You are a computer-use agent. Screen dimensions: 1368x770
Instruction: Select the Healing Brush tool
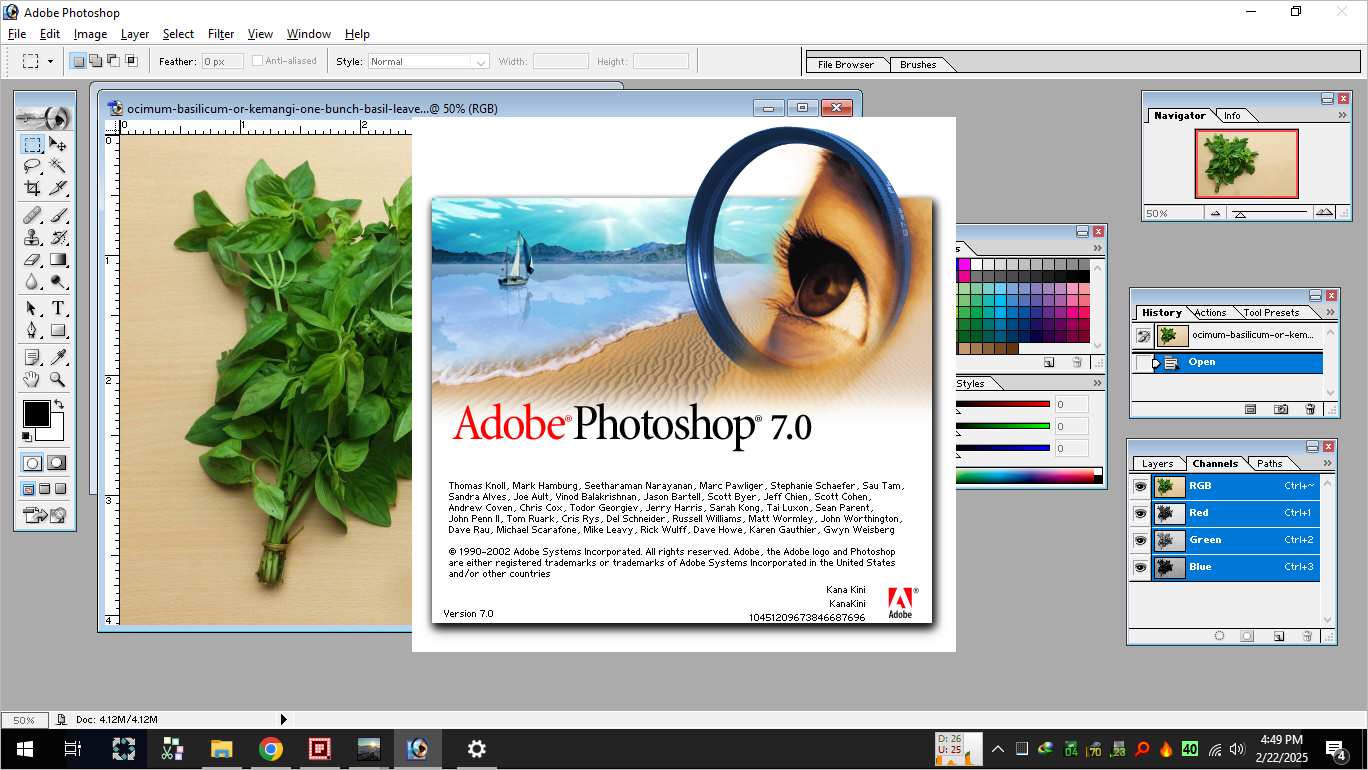[32, 215]
